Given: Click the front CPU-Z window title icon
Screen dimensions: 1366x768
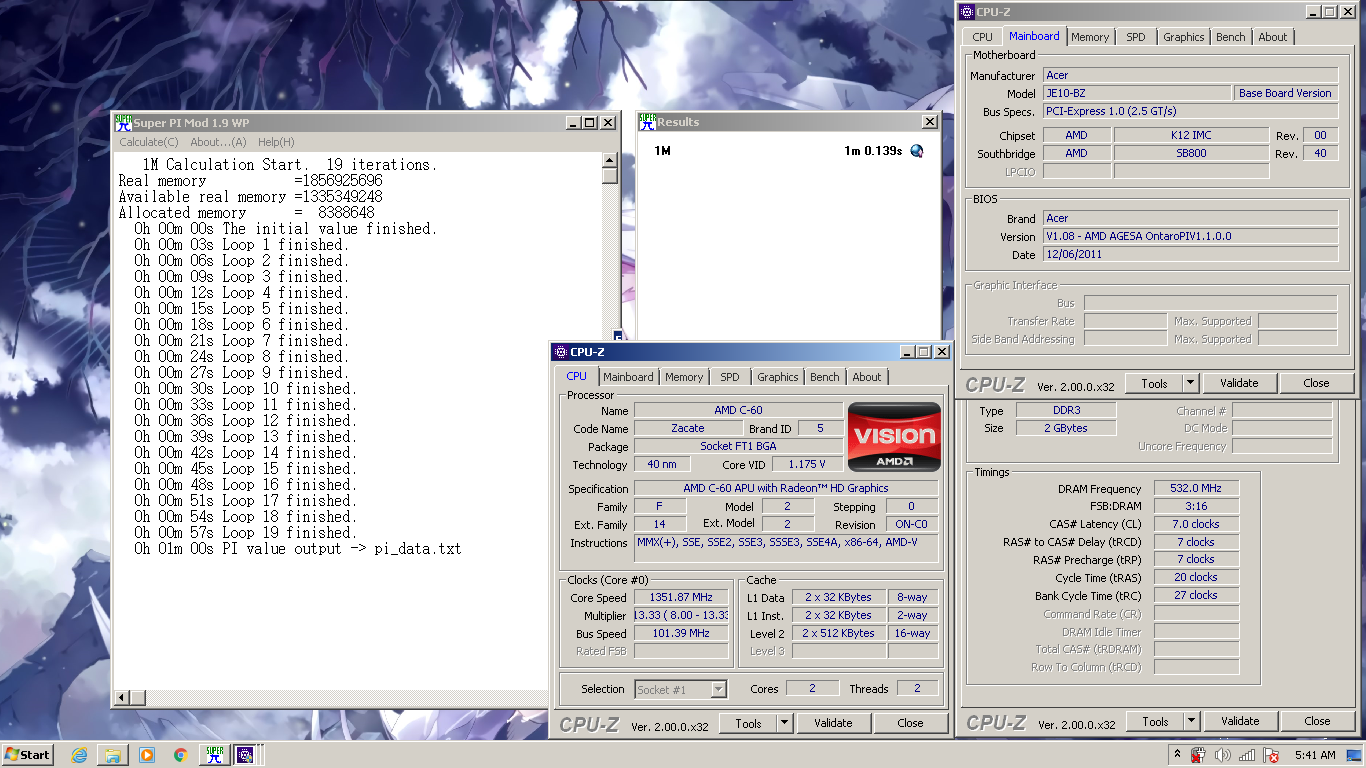Looking at the screenshot, I should [x=561, y=352].
